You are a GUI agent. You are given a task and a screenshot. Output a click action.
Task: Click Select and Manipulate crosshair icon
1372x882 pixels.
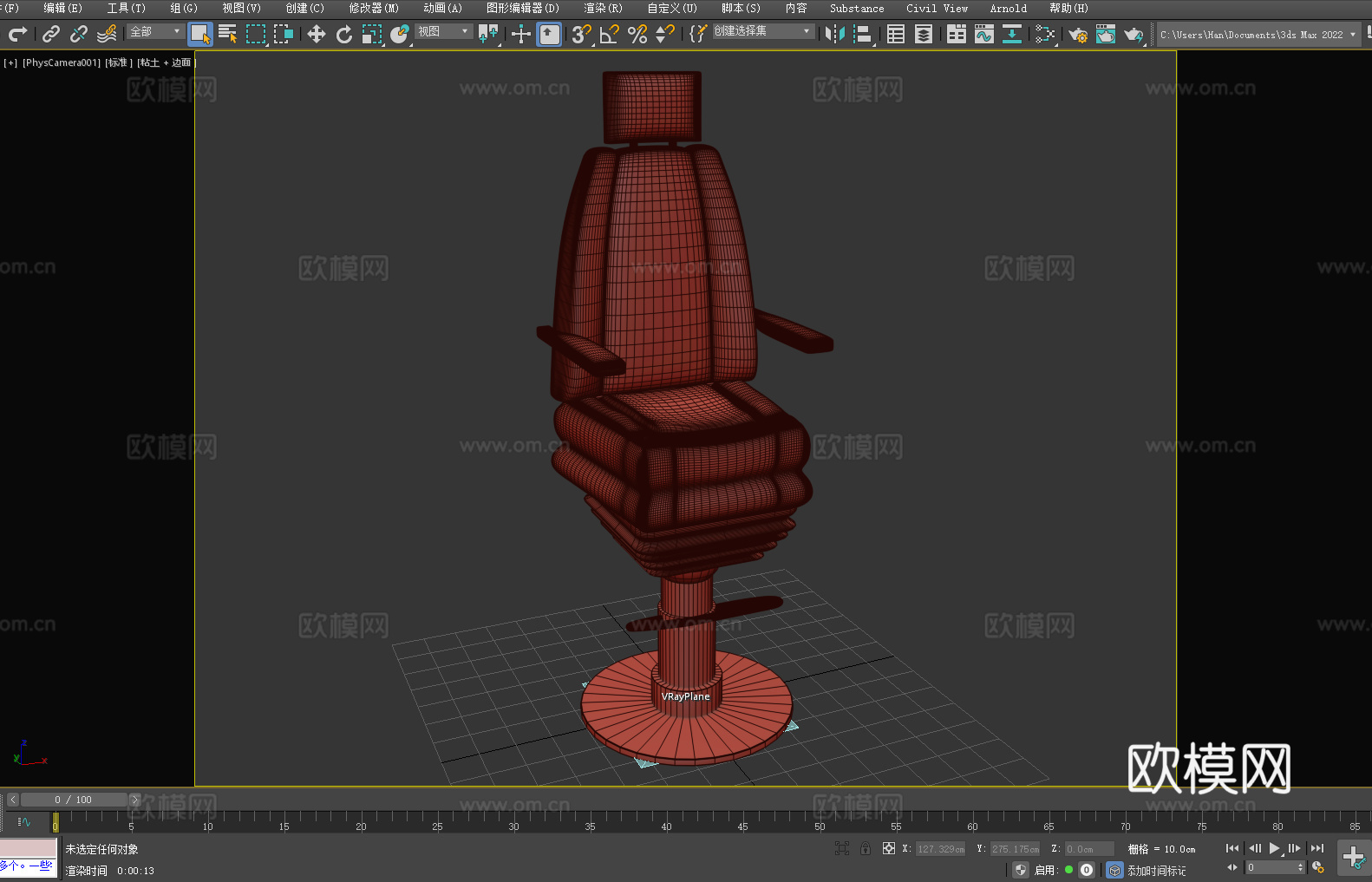[521, 34]
